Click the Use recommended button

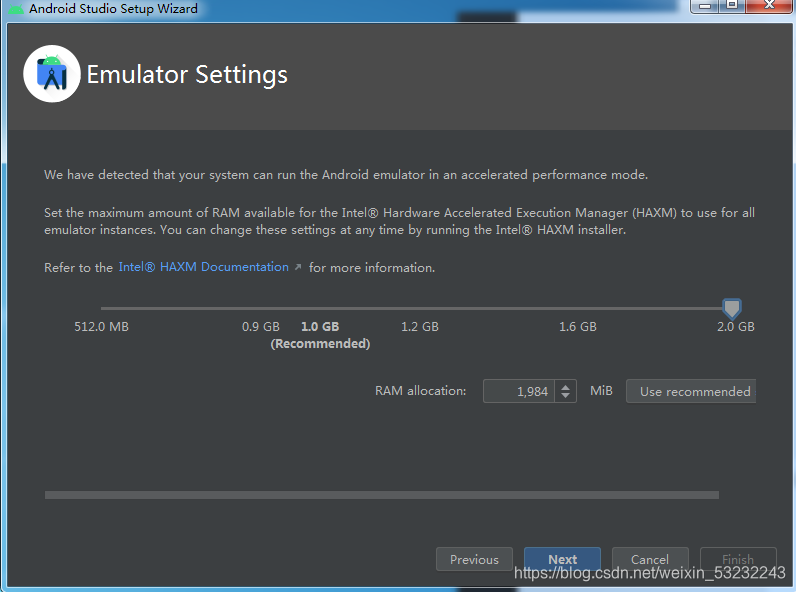[691, 391]
